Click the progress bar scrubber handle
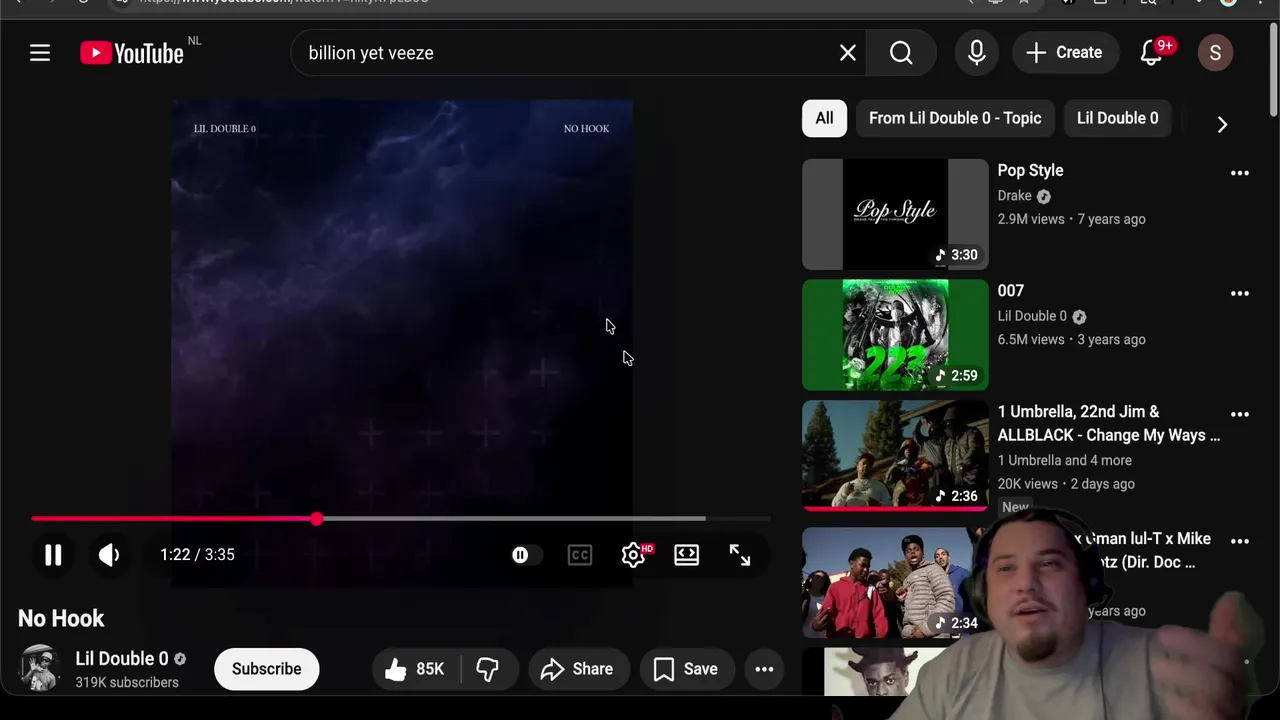This screenshot has height=720, width=1280. coord(317,519)
